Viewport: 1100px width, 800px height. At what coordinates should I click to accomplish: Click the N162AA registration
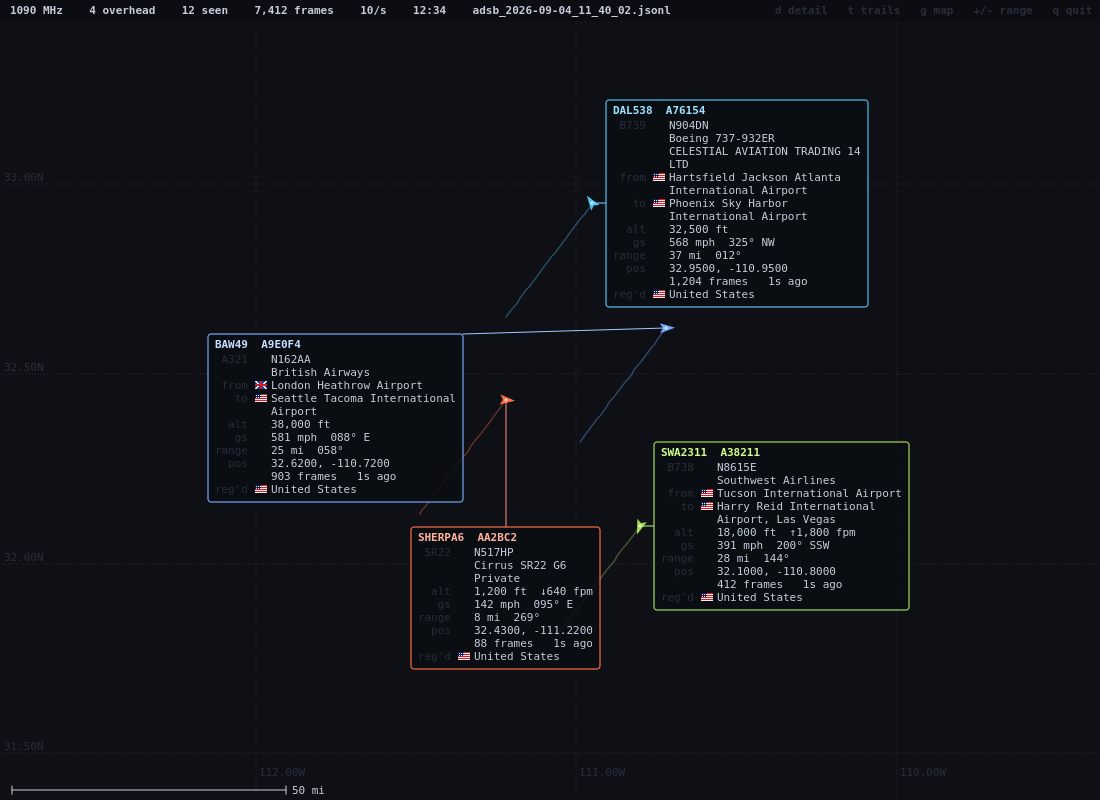pyautogui.click(x=291, y=359)
